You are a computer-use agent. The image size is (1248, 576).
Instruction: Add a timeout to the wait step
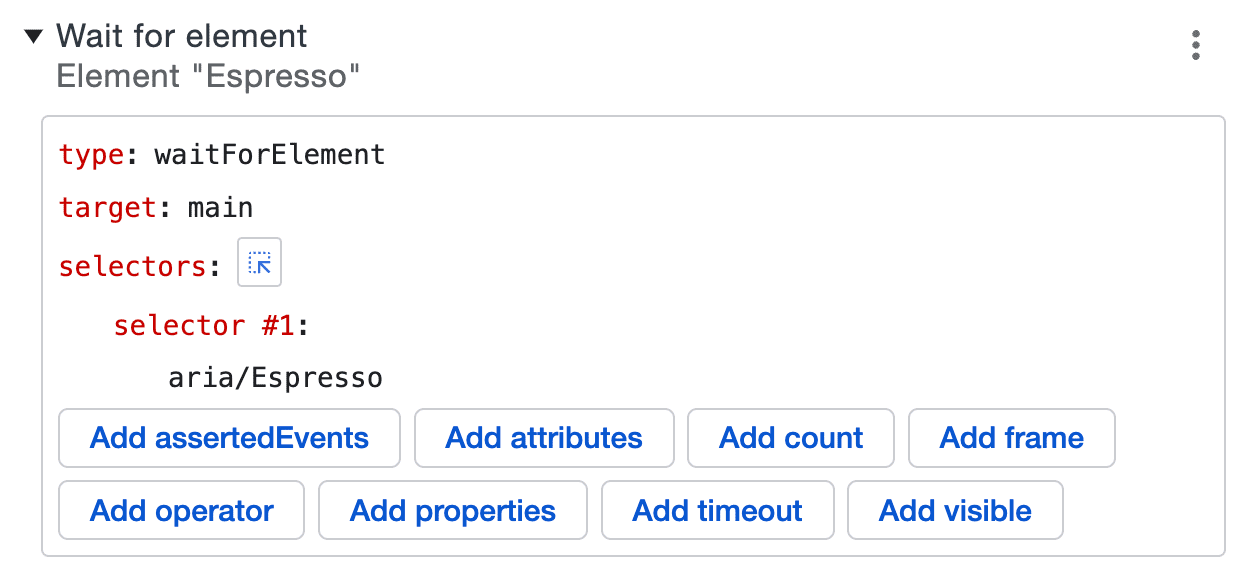point(717,510)
